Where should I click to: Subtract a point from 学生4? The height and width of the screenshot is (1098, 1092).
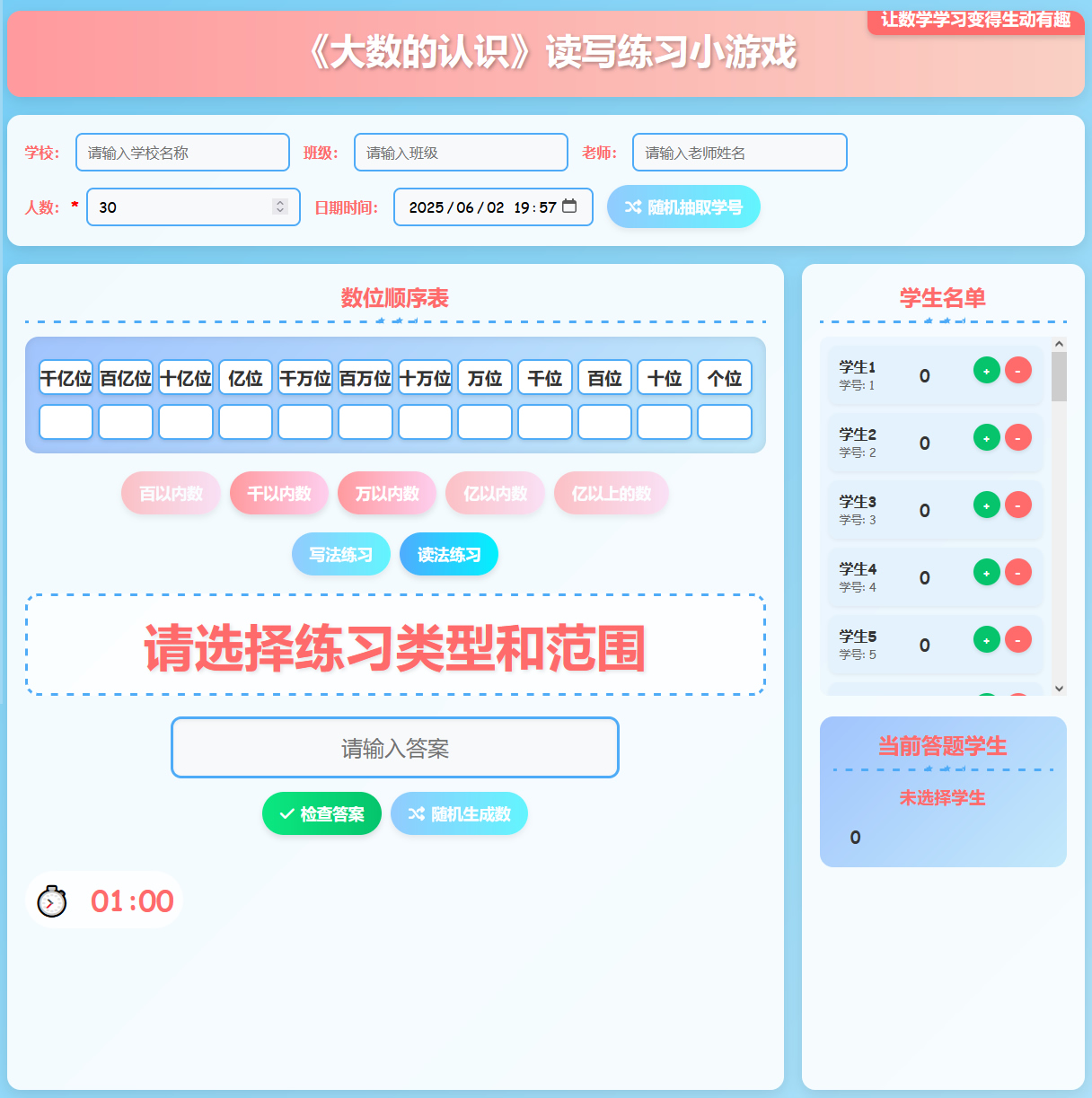[1017, 572]
